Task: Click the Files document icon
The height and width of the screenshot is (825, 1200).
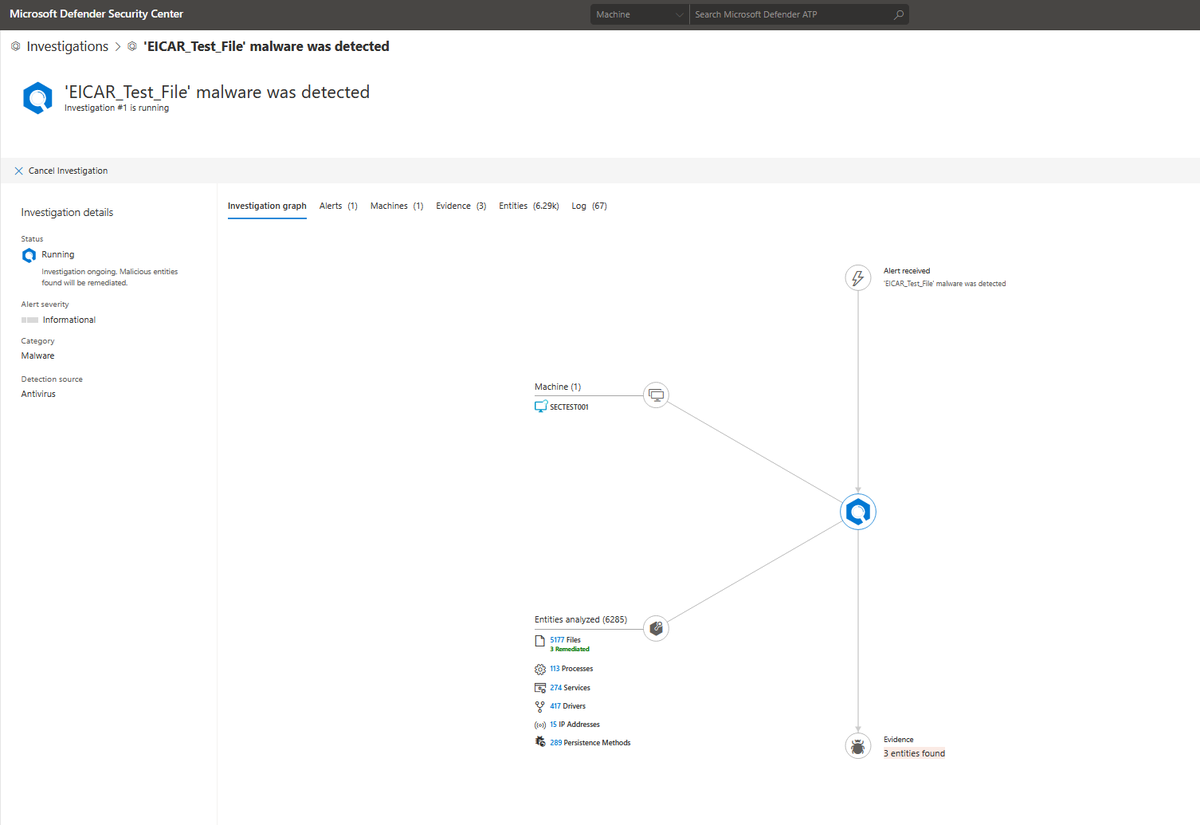Action: 540,641
